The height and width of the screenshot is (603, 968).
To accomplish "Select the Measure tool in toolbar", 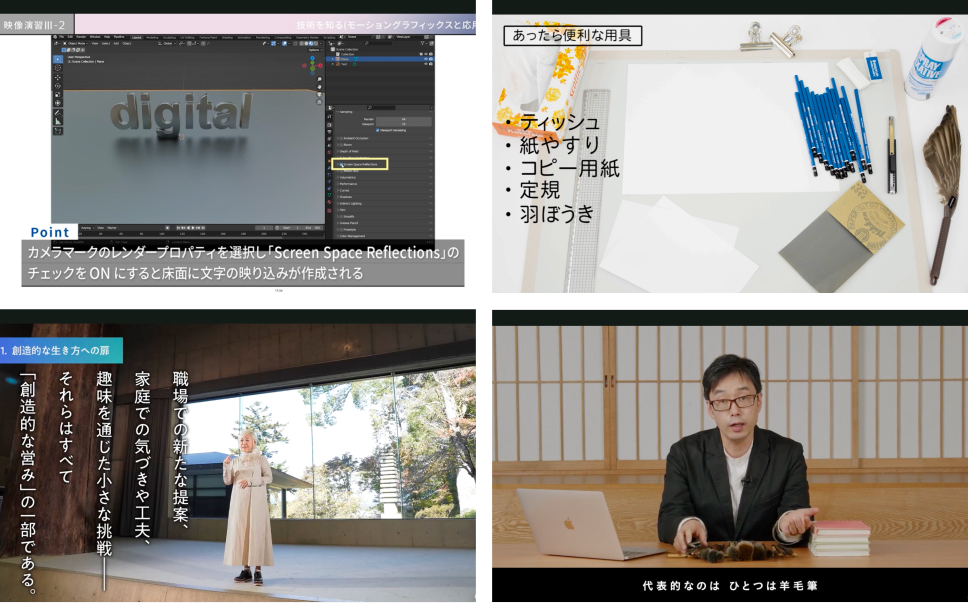I will tap(57, 121).
